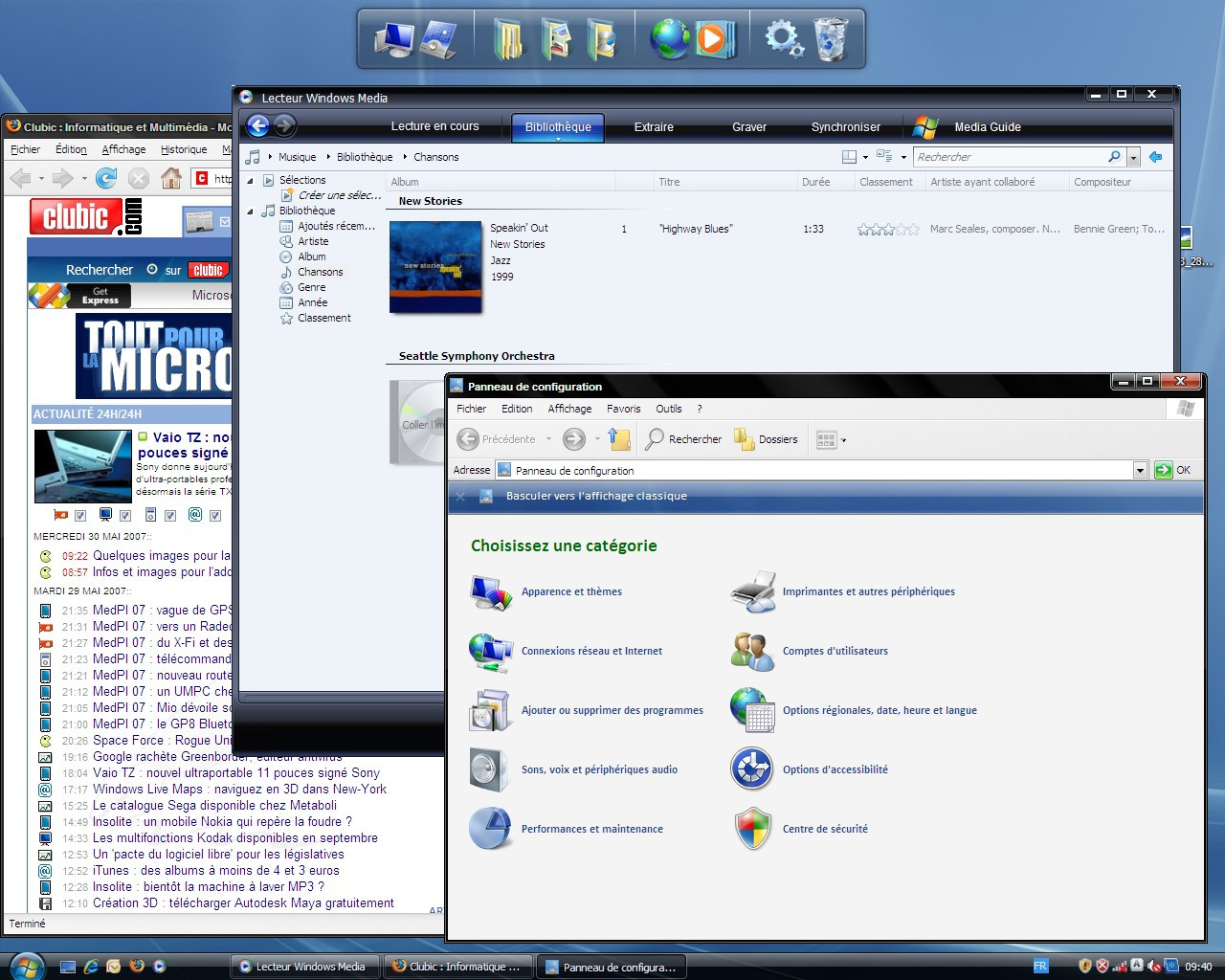
Task: Open the Centre de sécurité shield icon
Action: coord(752,829)
